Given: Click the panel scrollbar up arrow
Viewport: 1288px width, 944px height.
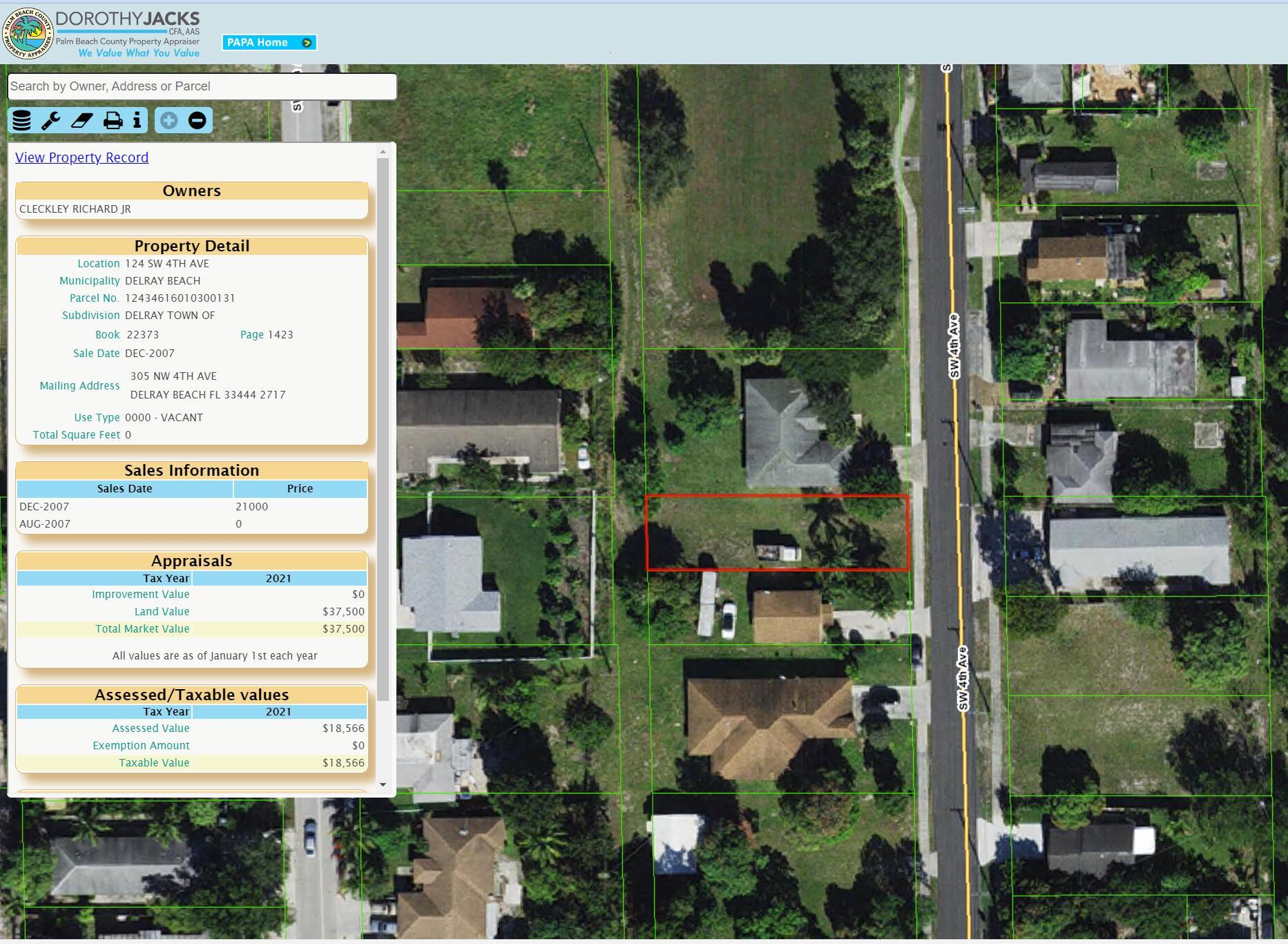Looking at the screenshot, I should click(383, 151).
